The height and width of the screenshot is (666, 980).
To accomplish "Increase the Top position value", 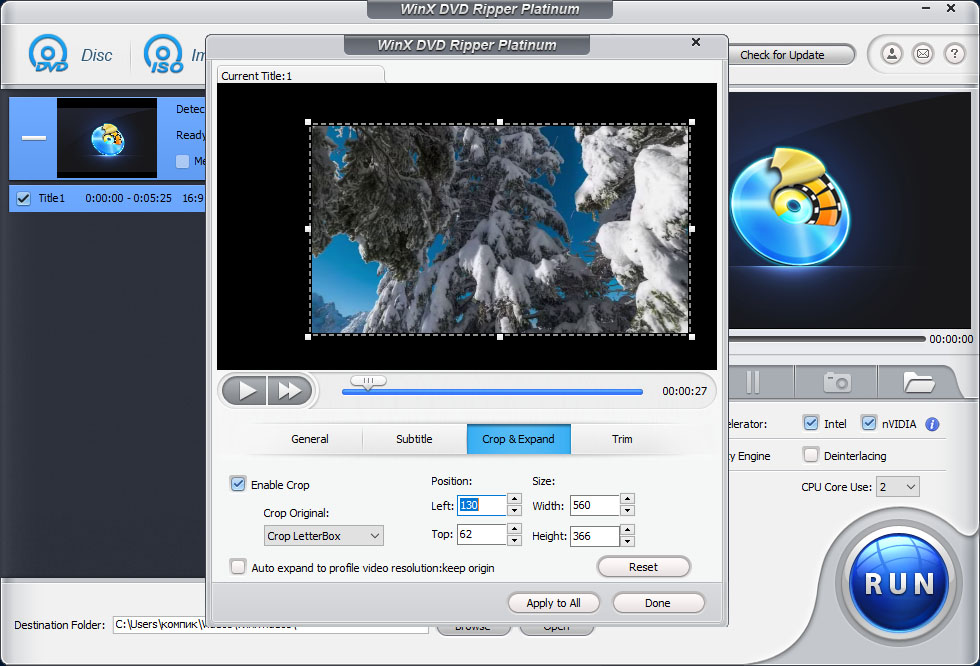I will 514,529.
